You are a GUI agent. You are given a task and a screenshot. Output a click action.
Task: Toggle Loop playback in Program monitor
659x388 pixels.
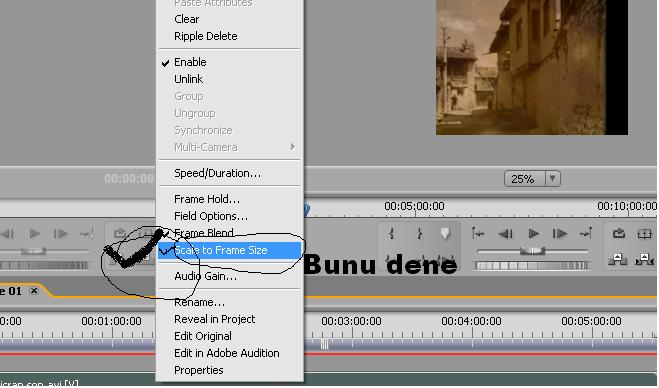(x=619, y=233)
